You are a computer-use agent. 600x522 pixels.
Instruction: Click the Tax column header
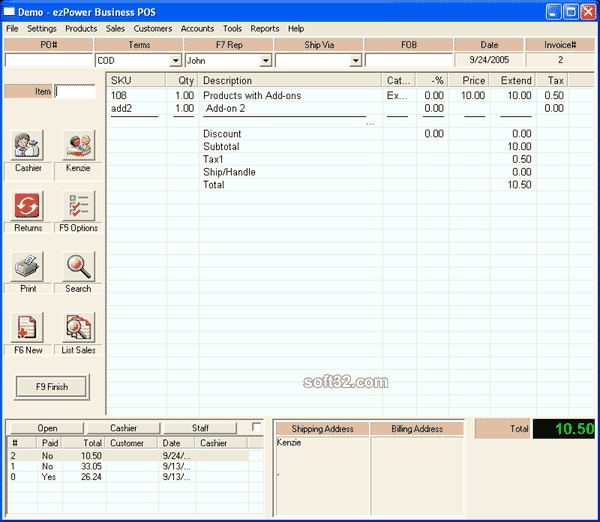tap(552, 80)
